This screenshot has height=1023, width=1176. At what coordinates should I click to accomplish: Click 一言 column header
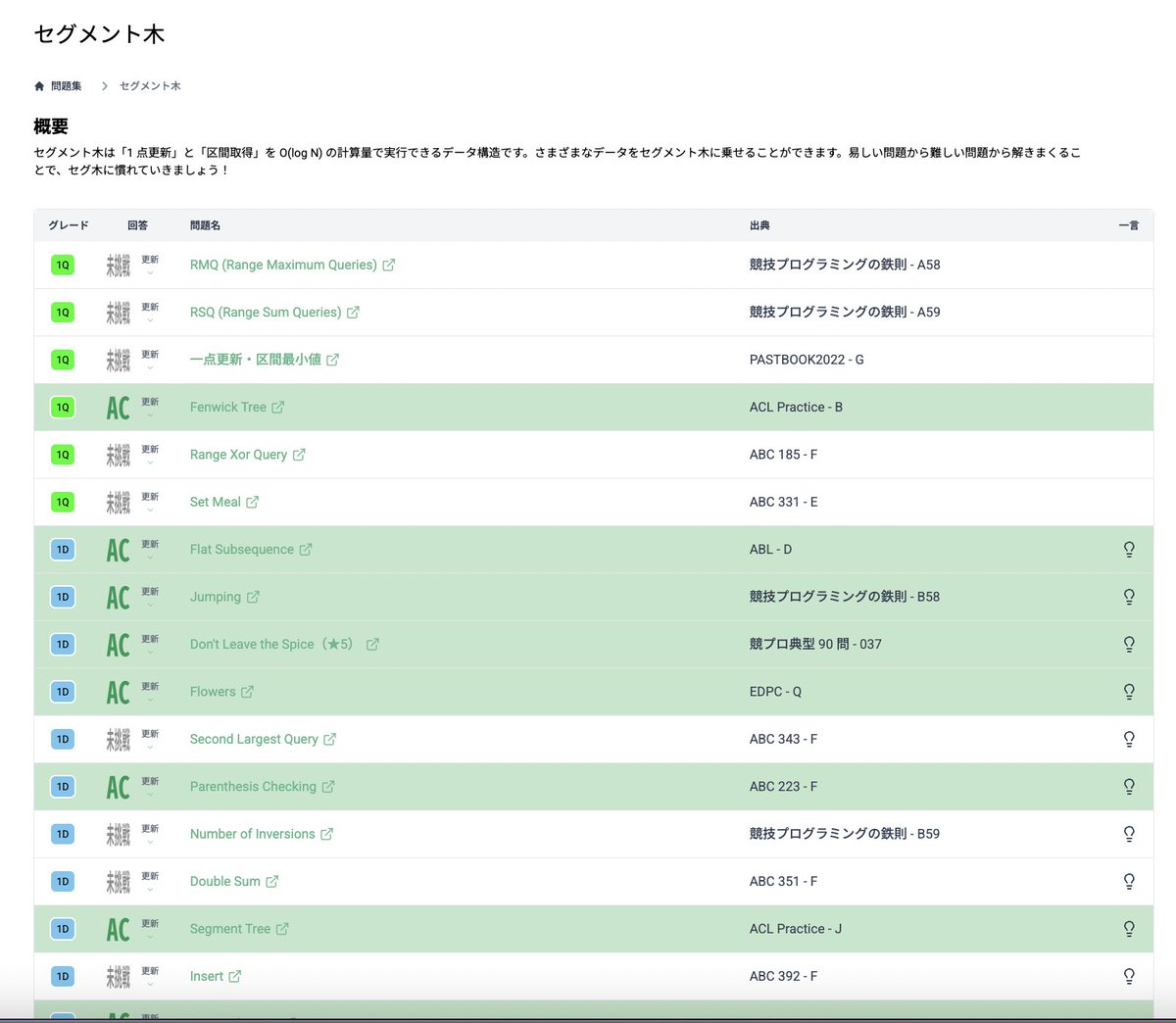[x=1129, y=225]
